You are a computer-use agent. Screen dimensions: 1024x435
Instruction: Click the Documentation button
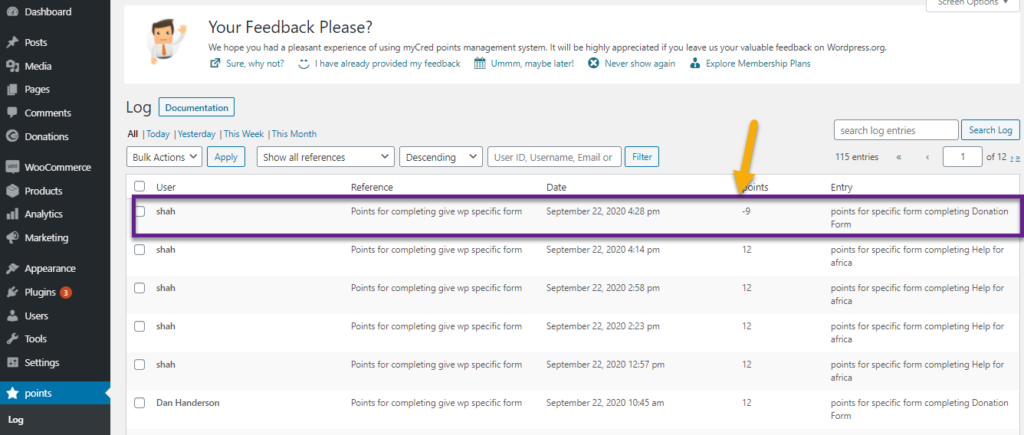tap(196, 107)
